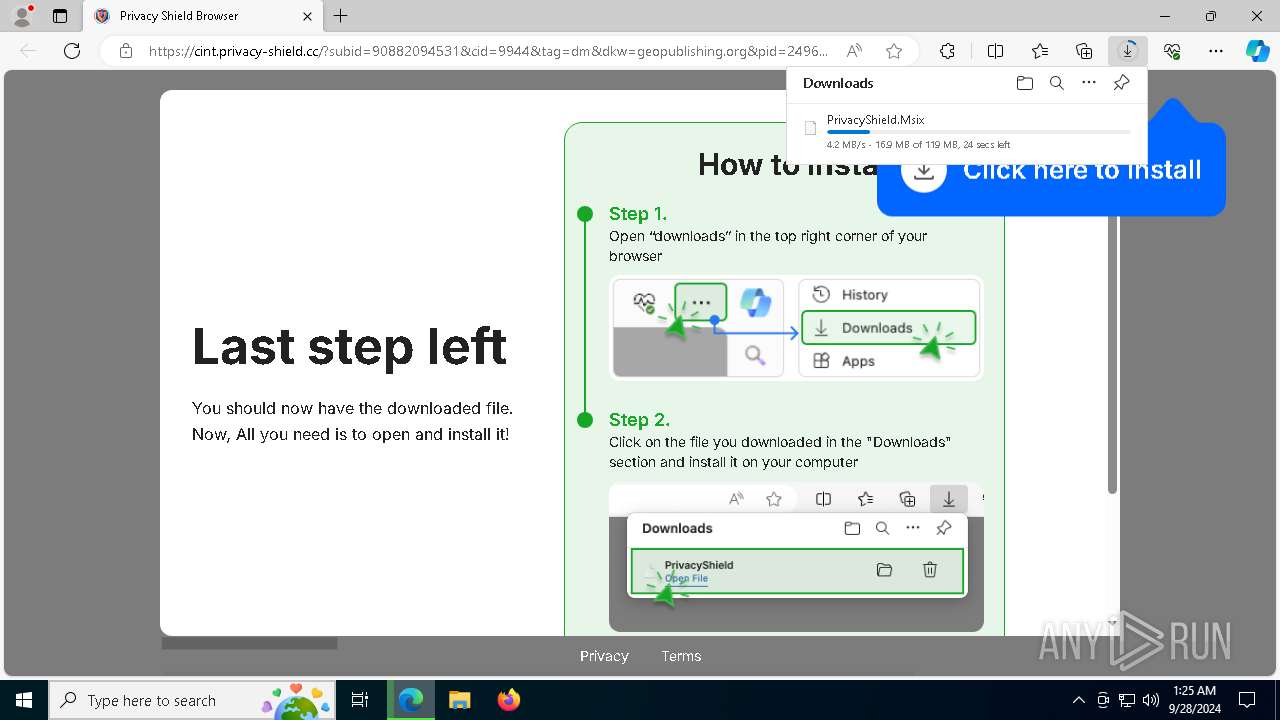The height and width of the screenshot is (720, 1280).
Task: Reload the page with refresh icon
Action: [72, 51]
